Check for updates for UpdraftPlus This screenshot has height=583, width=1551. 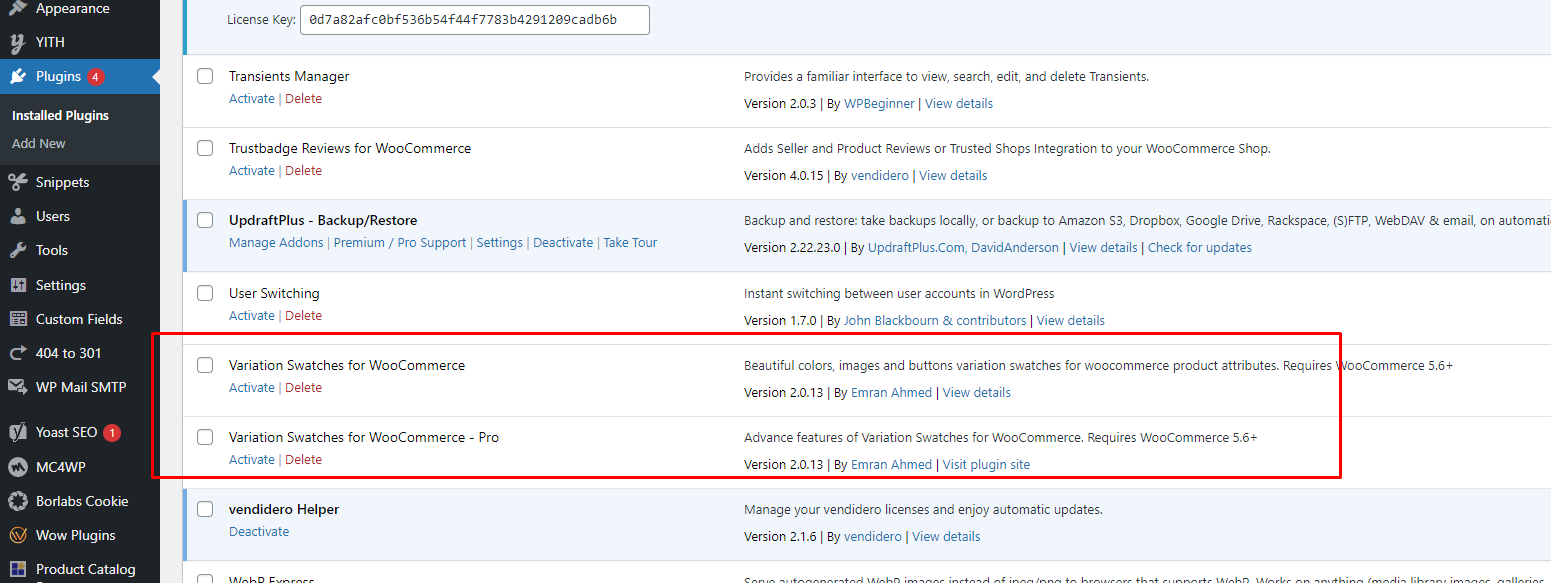coord(1200,247)
